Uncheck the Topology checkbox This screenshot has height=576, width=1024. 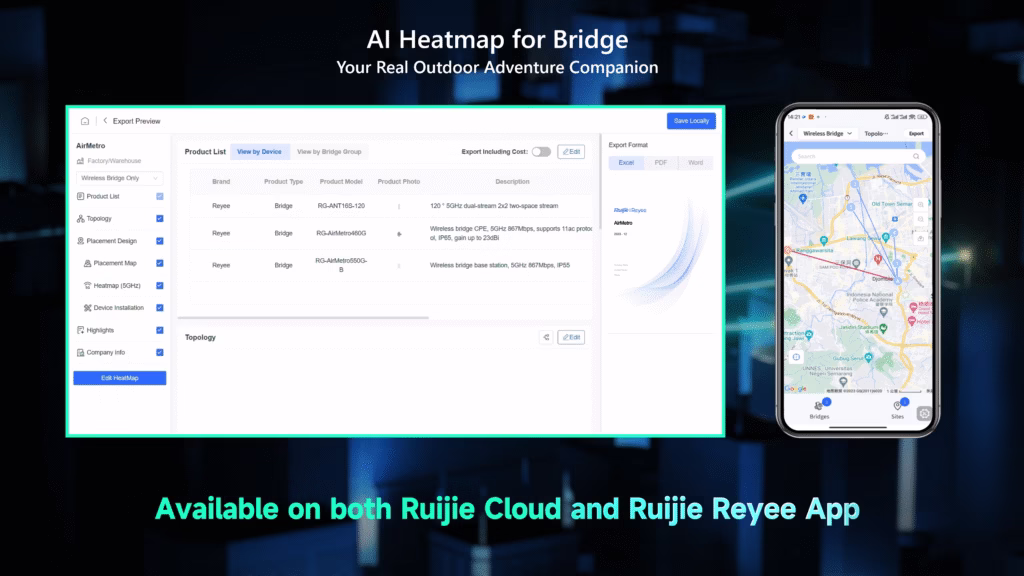coord(160,219)
